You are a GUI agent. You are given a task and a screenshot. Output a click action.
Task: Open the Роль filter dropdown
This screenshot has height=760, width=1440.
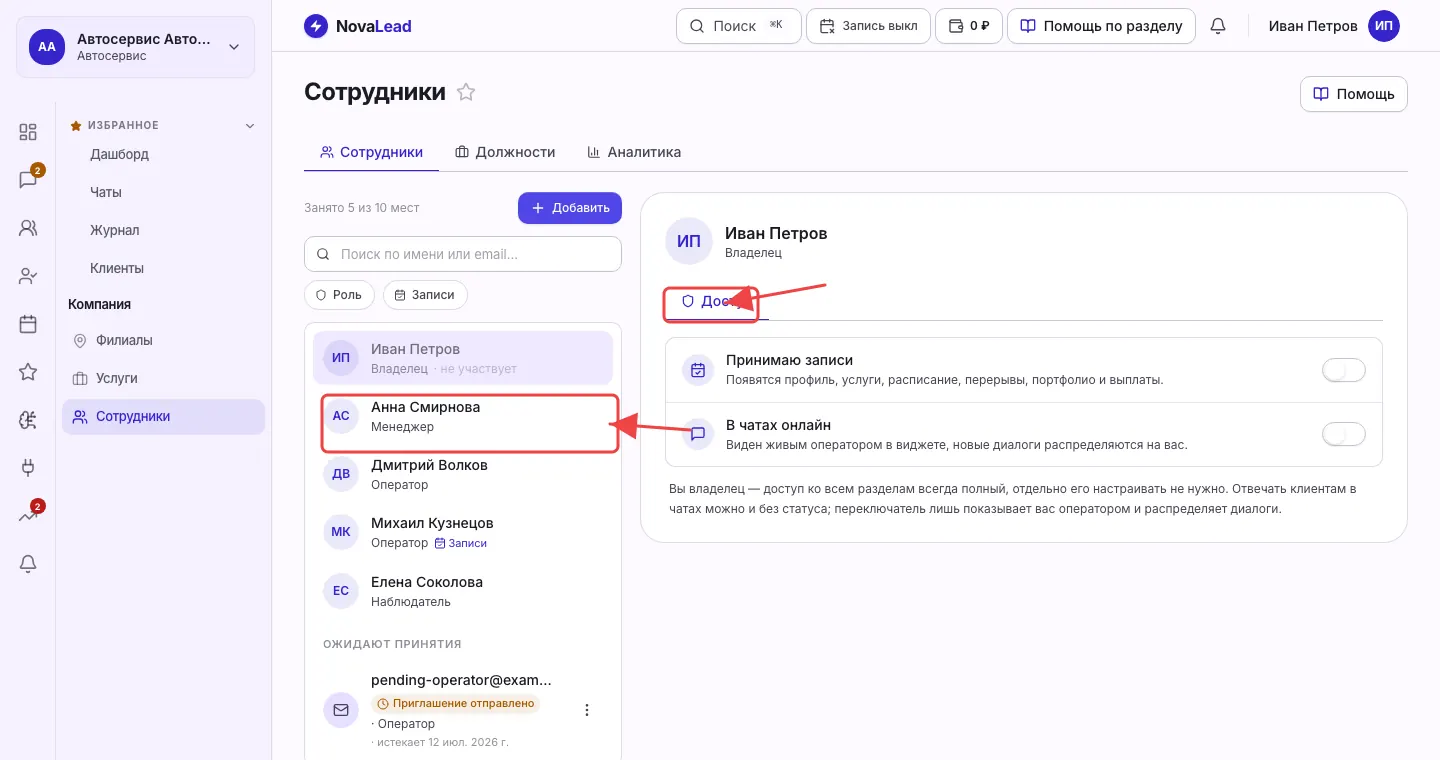coord(339,295)
